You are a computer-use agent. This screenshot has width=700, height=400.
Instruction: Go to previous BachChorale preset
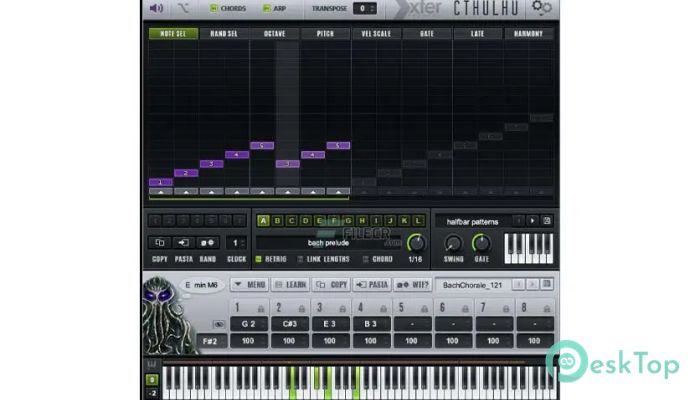pos(518,284)
